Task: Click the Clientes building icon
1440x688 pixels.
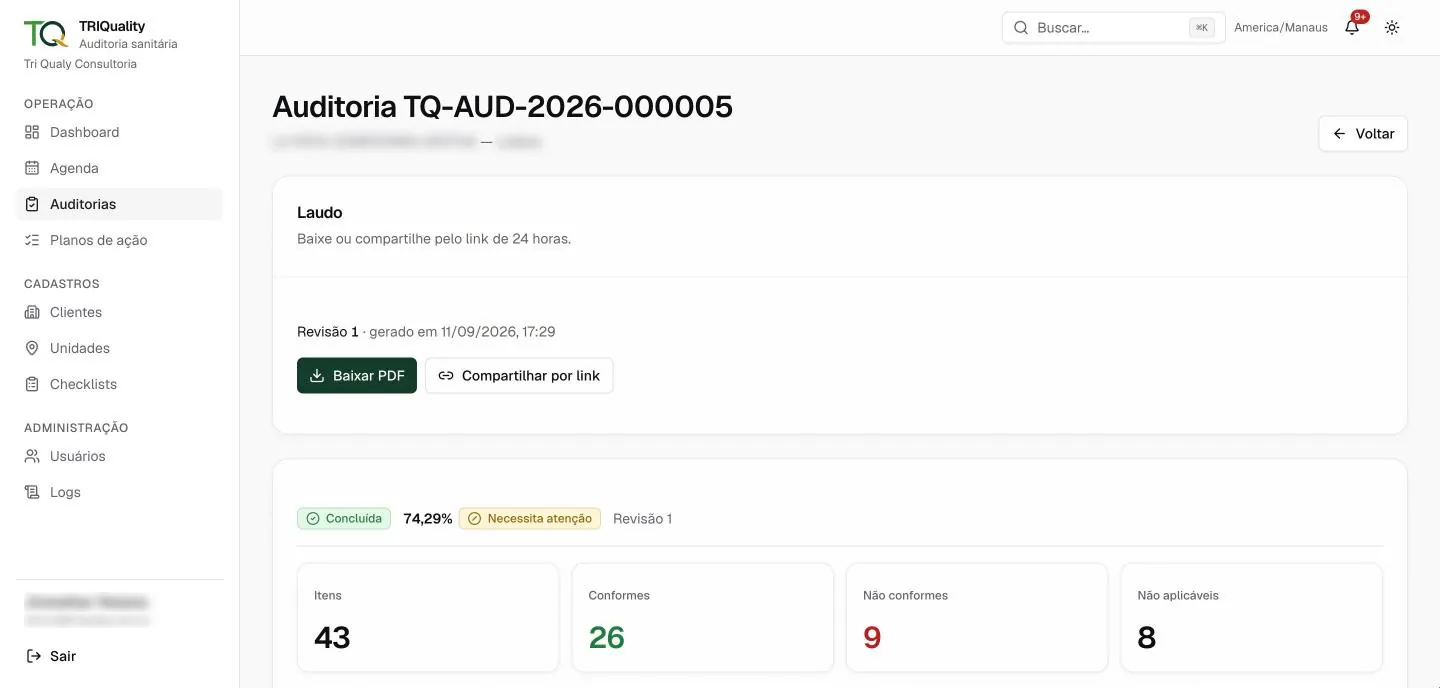Action: (x=32, y=312)
